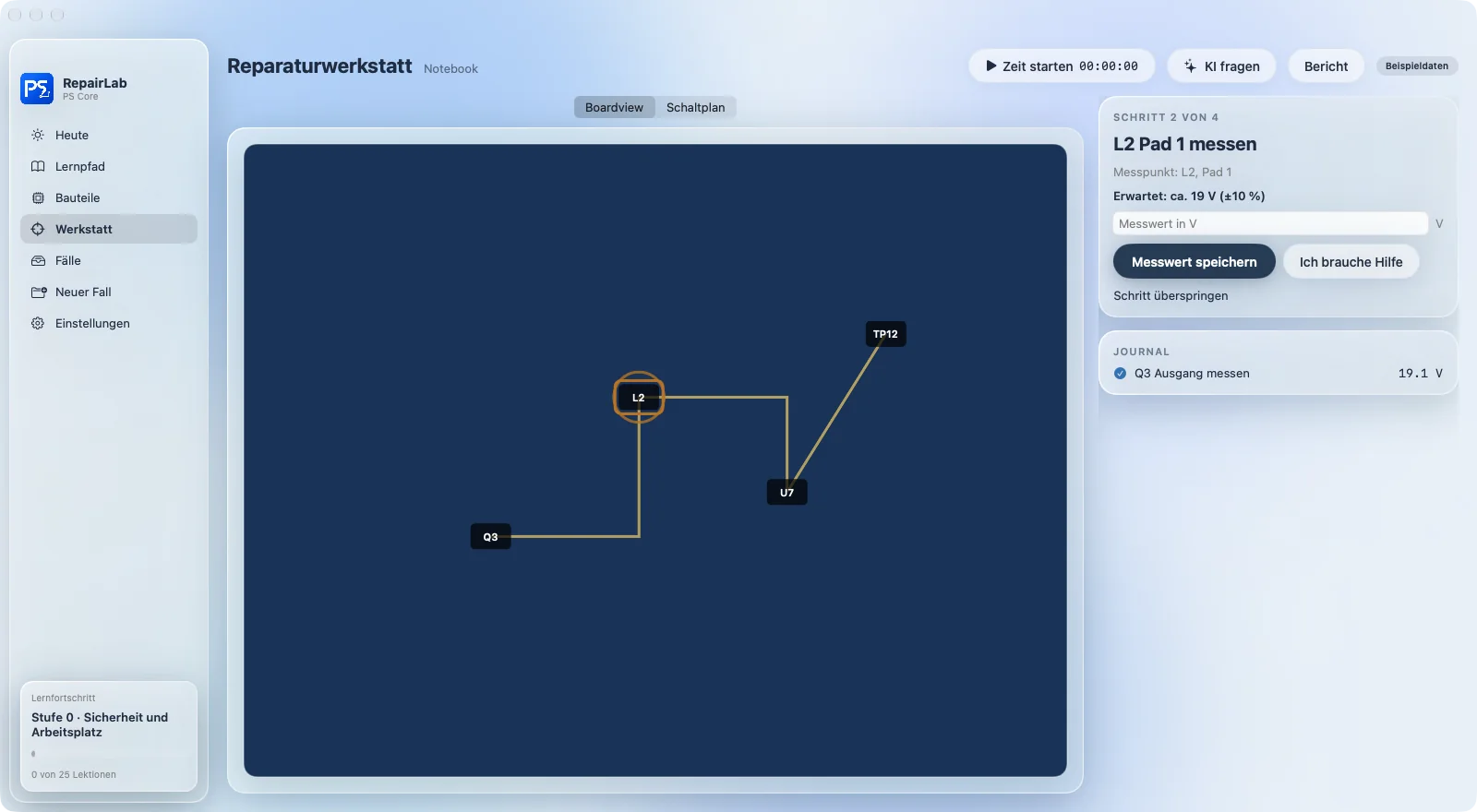
Task: Click the 0 von 25 Lektionen text
Action: tap(74, 775)
